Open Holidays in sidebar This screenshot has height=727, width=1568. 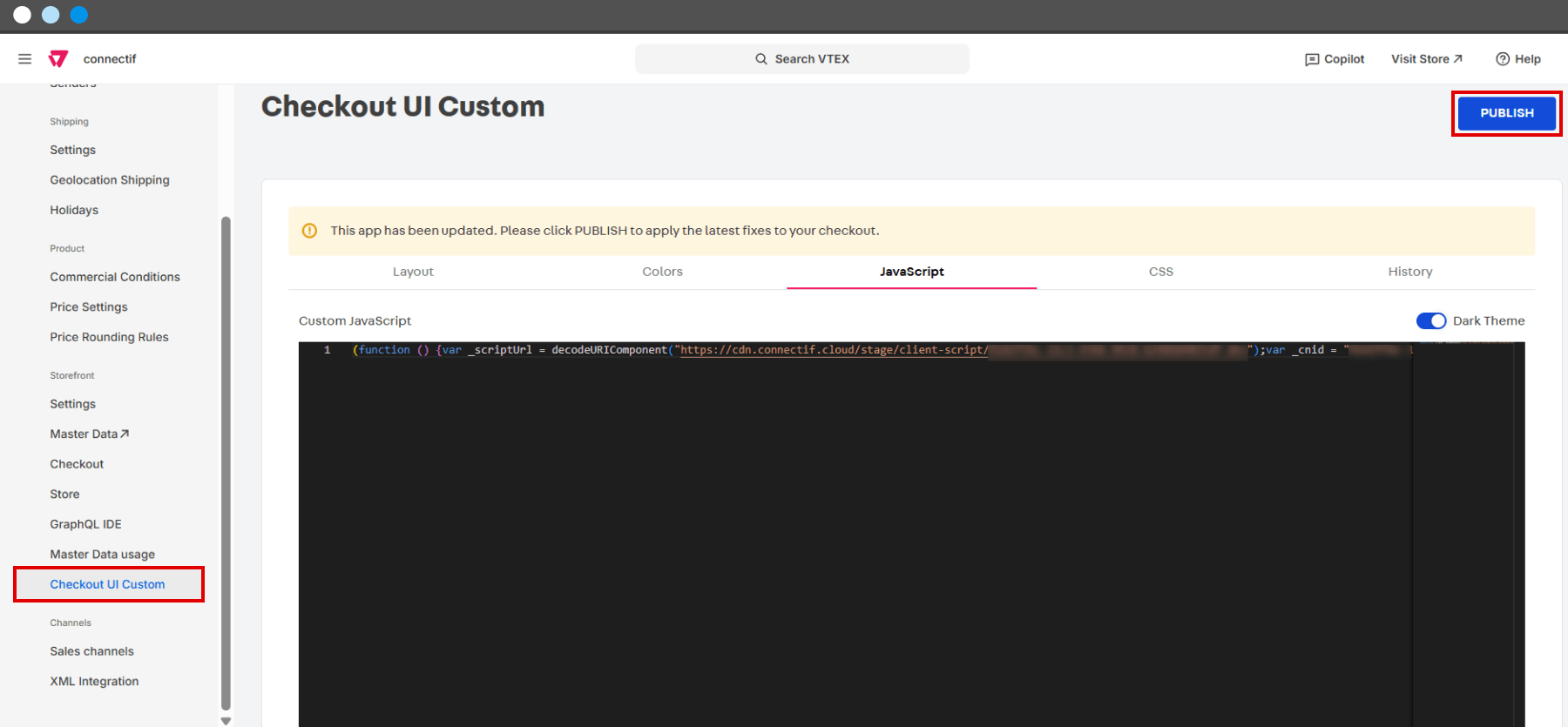[74, 210]
